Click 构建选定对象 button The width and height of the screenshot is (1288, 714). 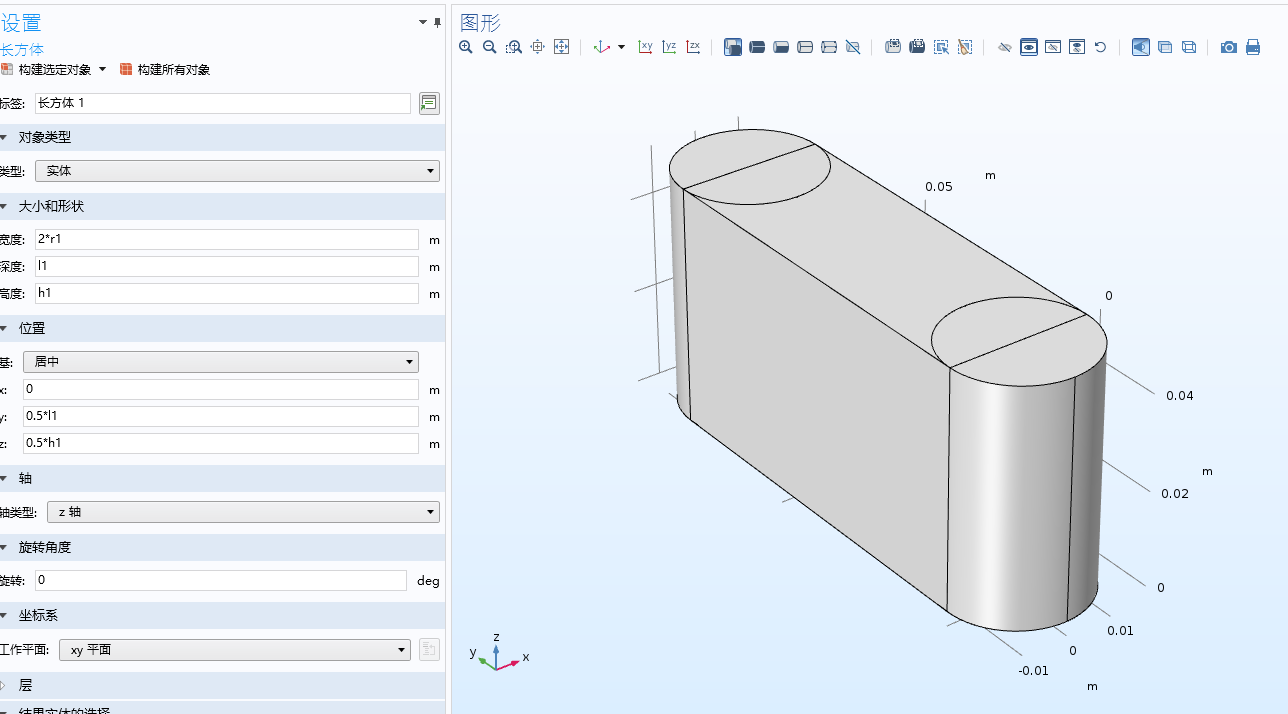click(x=54, y=69)
